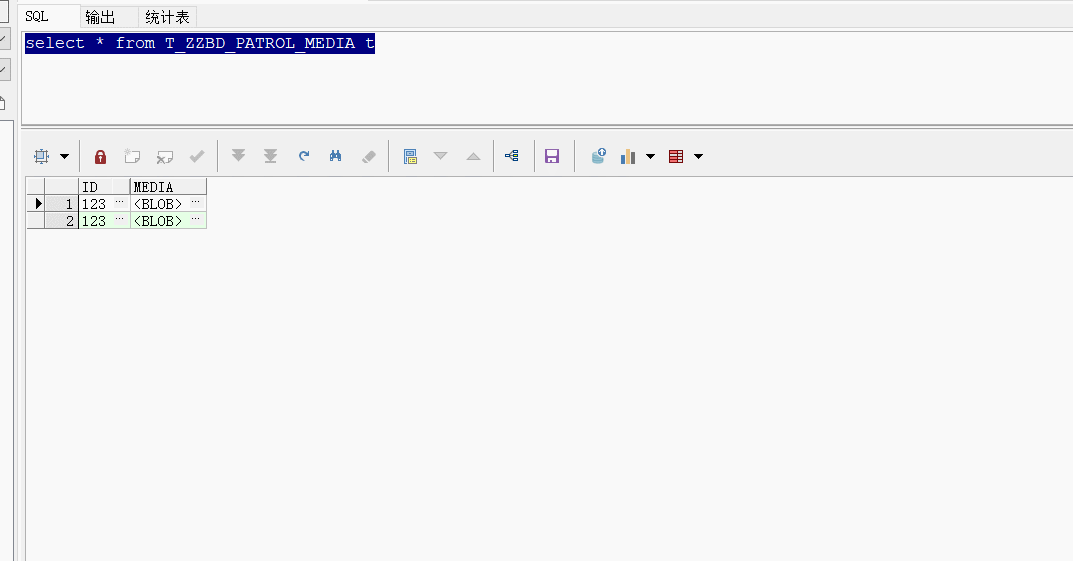Open the ellipsis editor for row 2 ID

coord(120,220)
